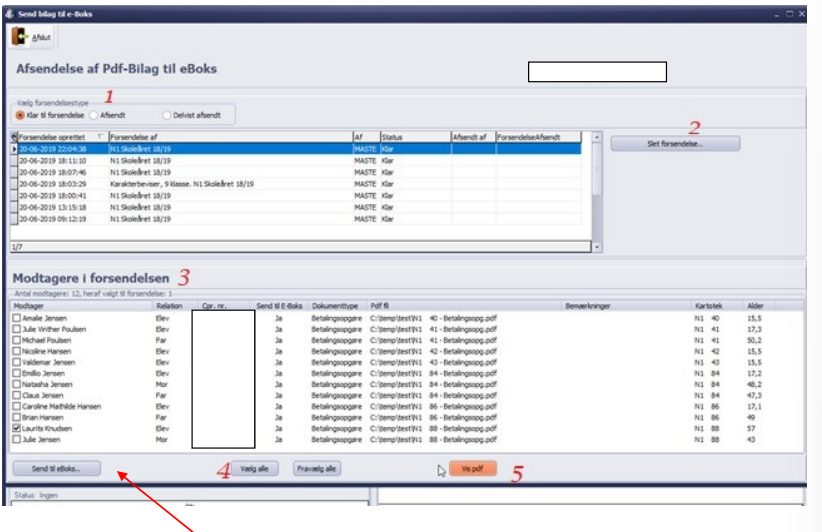Select the 'Klar til forsendelse' radio button
Viewport: 822px width, 532px height.
20,115
